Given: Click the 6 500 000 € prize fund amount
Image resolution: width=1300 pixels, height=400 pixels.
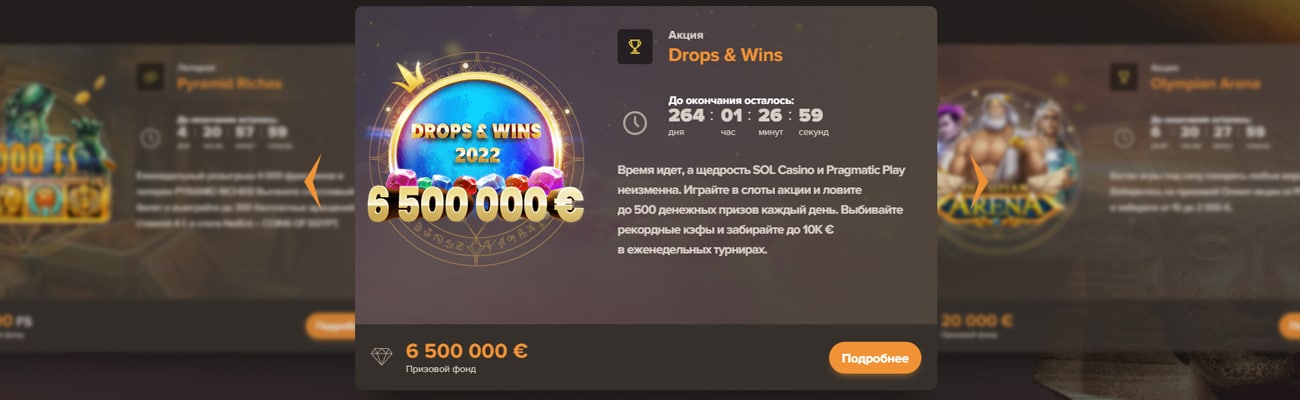Looking at the screenshot, I should [467, 350].
